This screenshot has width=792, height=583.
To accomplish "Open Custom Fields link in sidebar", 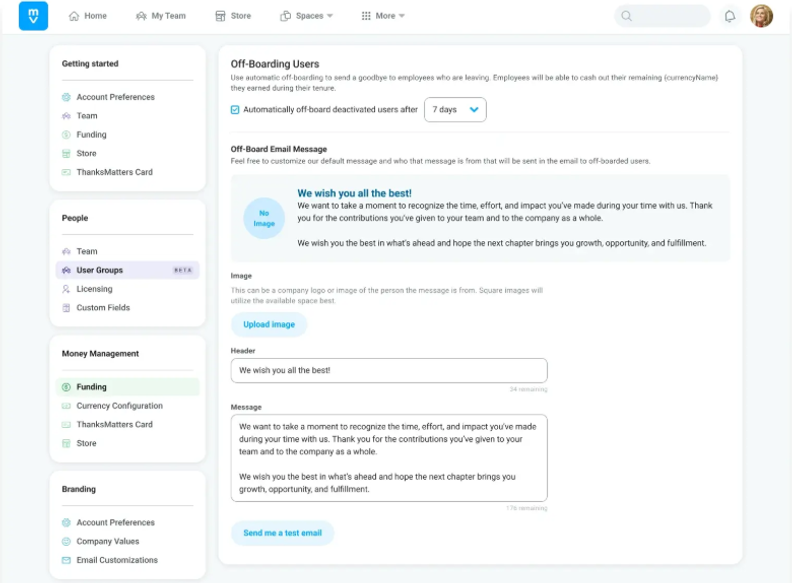I will [x=103, y=308].
